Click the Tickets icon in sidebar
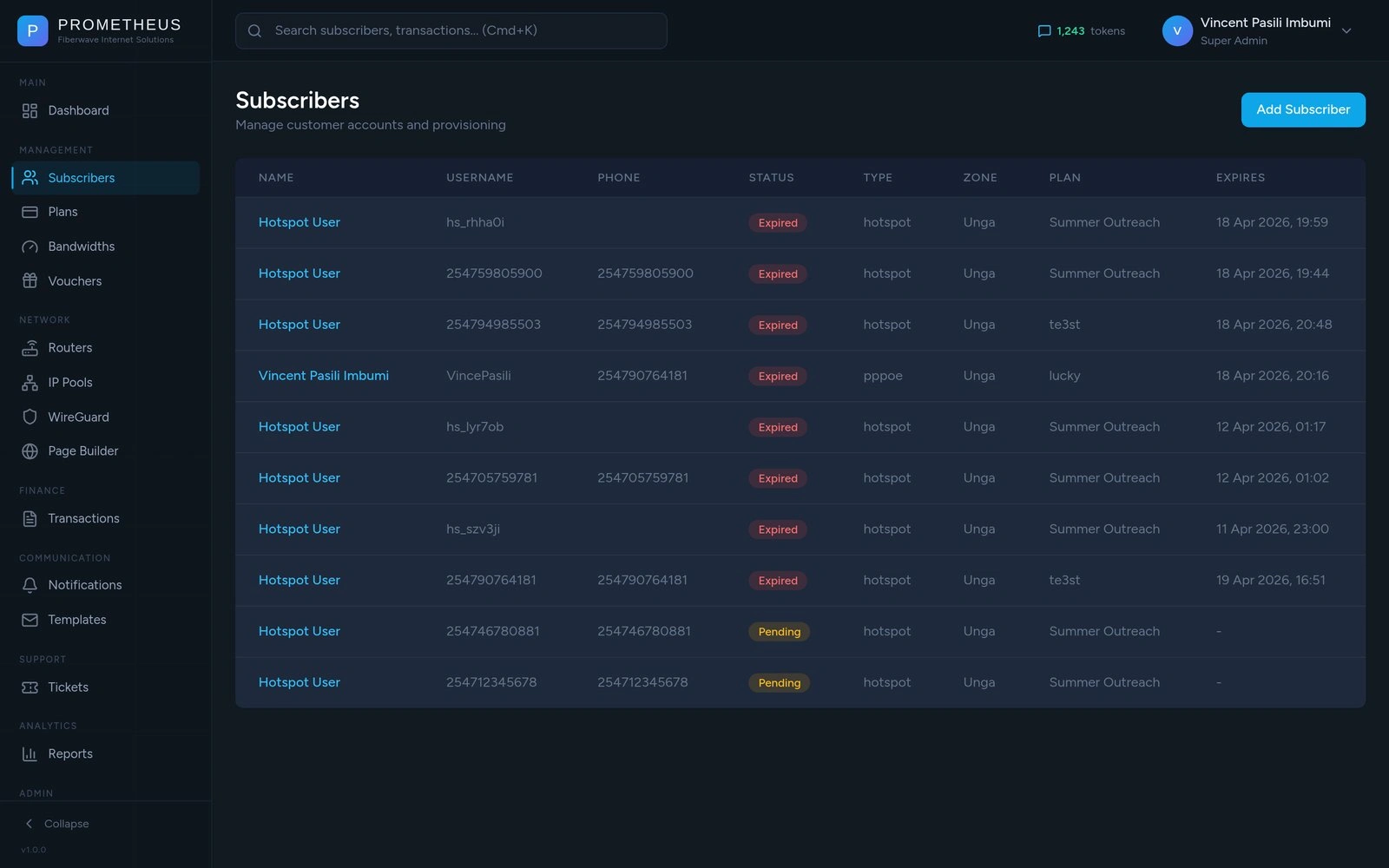The width and height of the screenshot is (1389, 868). pos(30,687)
